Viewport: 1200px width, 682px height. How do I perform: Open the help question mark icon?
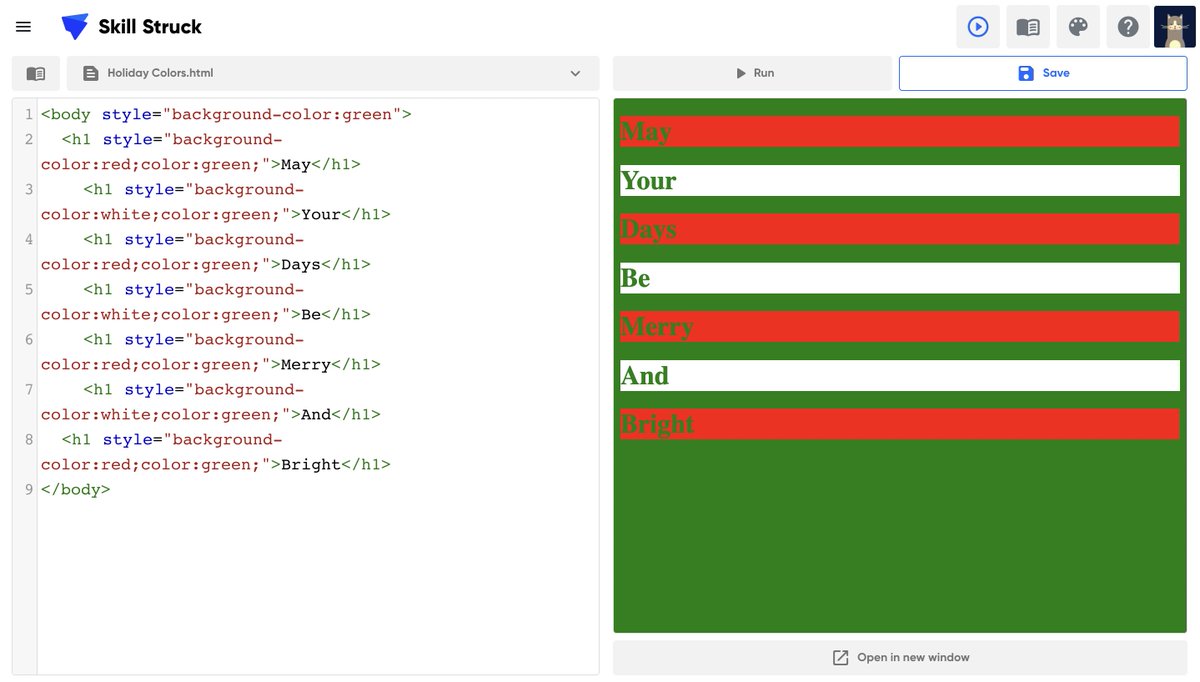[1128, 27]
